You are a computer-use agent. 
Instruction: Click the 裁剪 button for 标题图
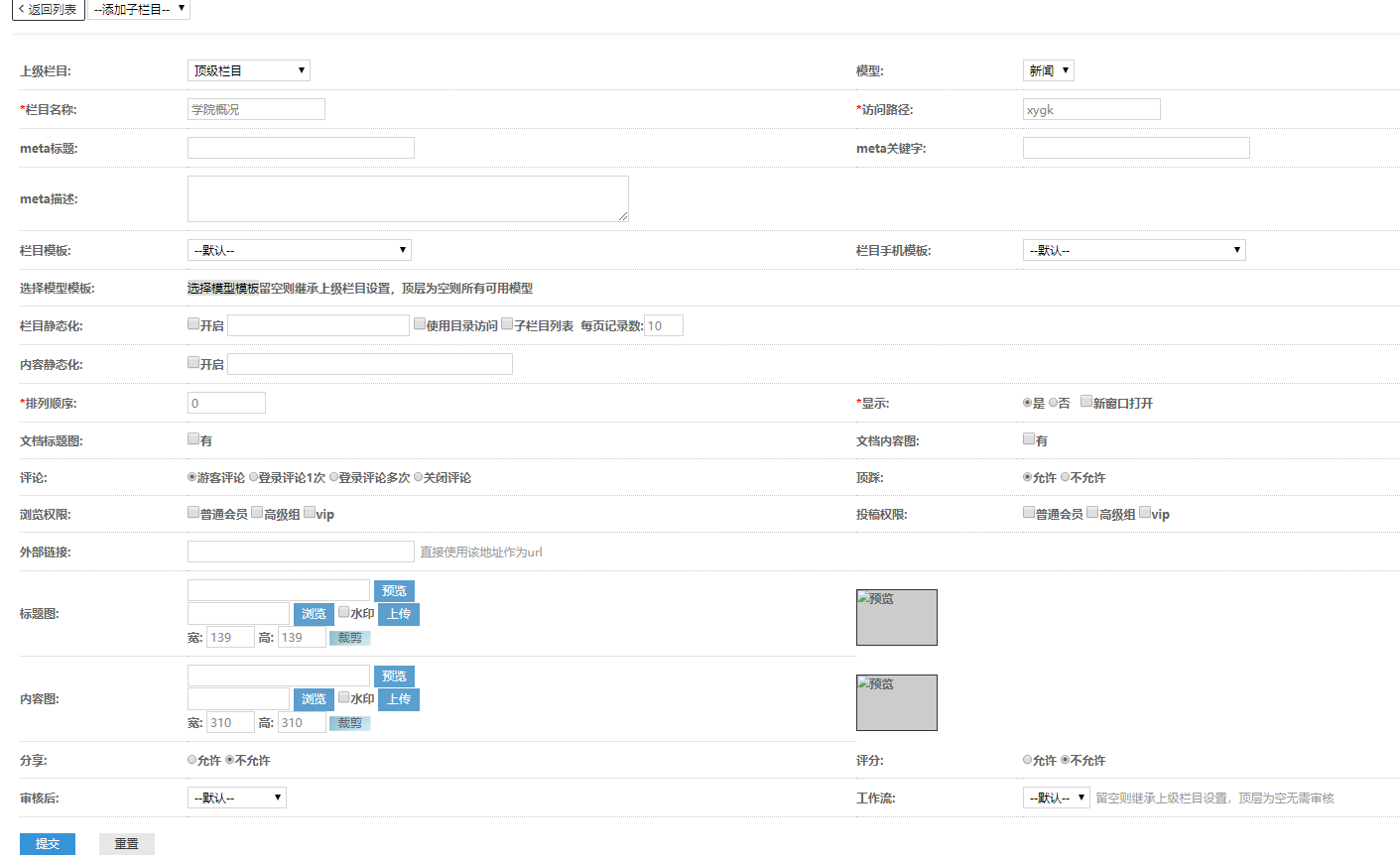tap(348, 637)
